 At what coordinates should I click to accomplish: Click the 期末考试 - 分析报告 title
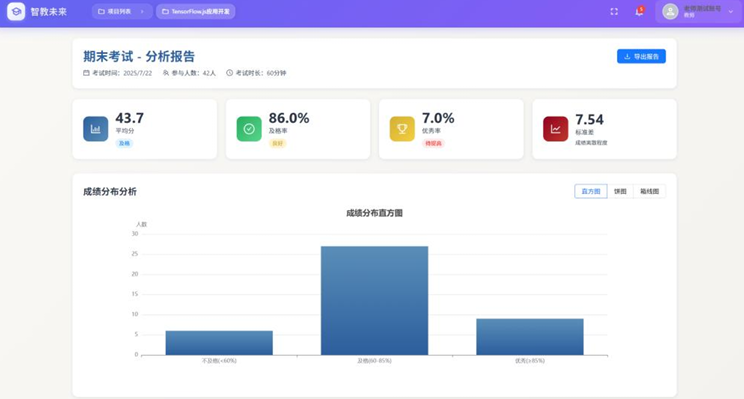pyautogui.click(x=139, y=56)
